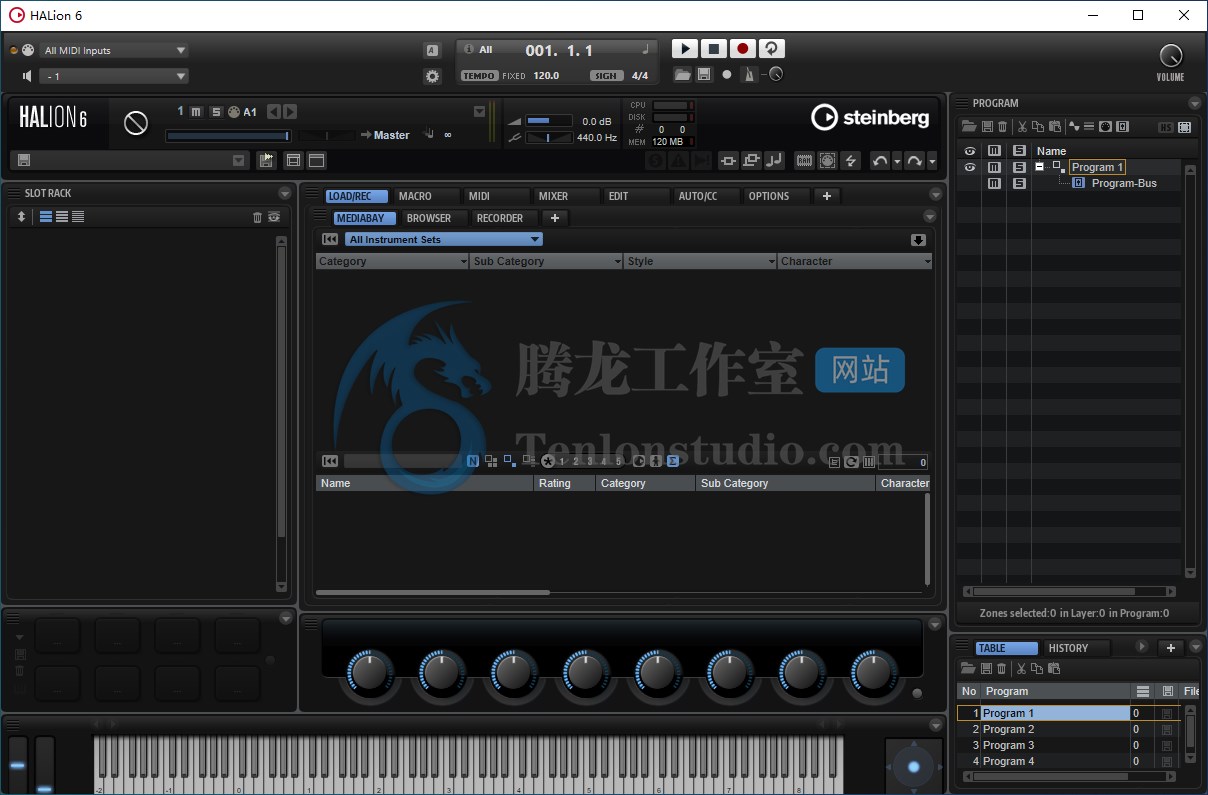
Task: Open the Character filter dropdown
Action: pos(855,261)
